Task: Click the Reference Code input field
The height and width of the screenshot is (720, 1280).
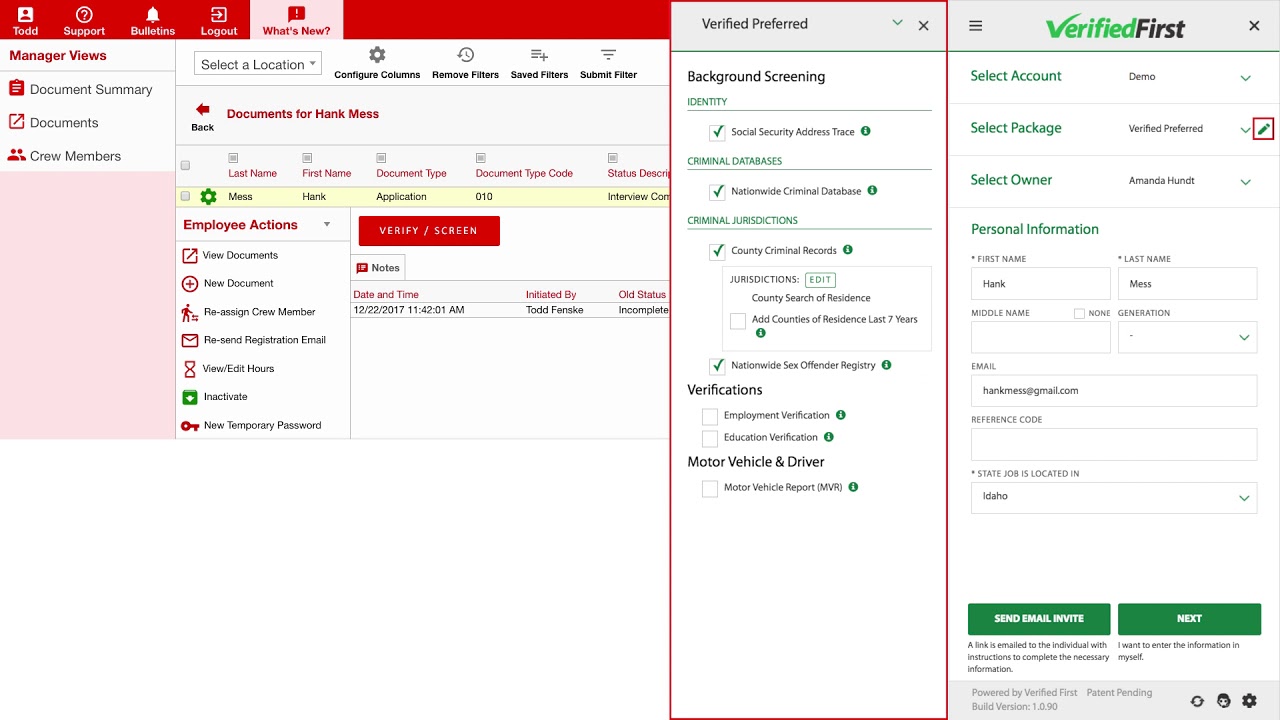Action: [1114, 444]
